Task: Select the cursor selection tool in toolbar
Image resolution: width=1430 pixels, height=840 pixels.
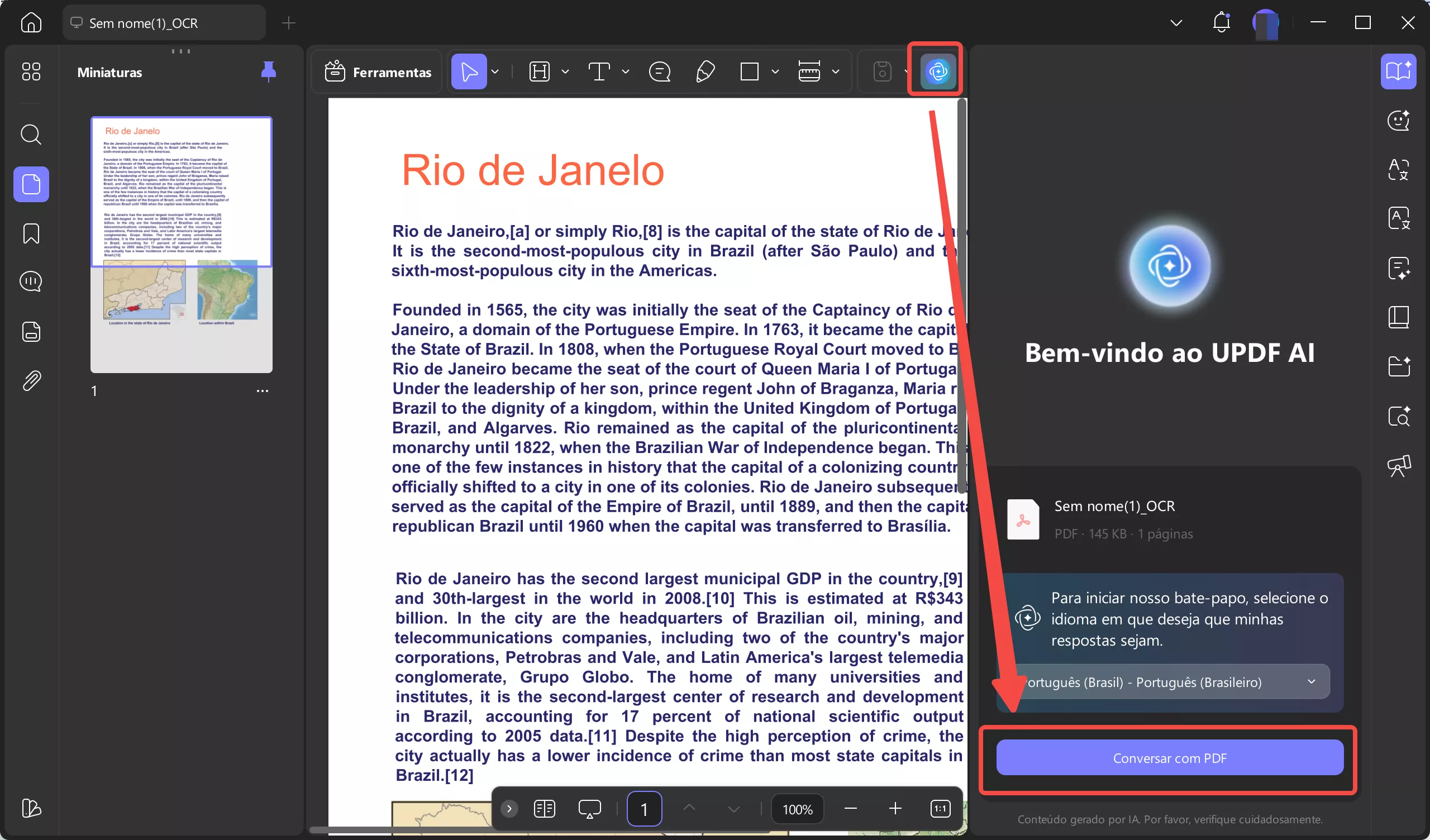Action: click(x=469, y=71)
